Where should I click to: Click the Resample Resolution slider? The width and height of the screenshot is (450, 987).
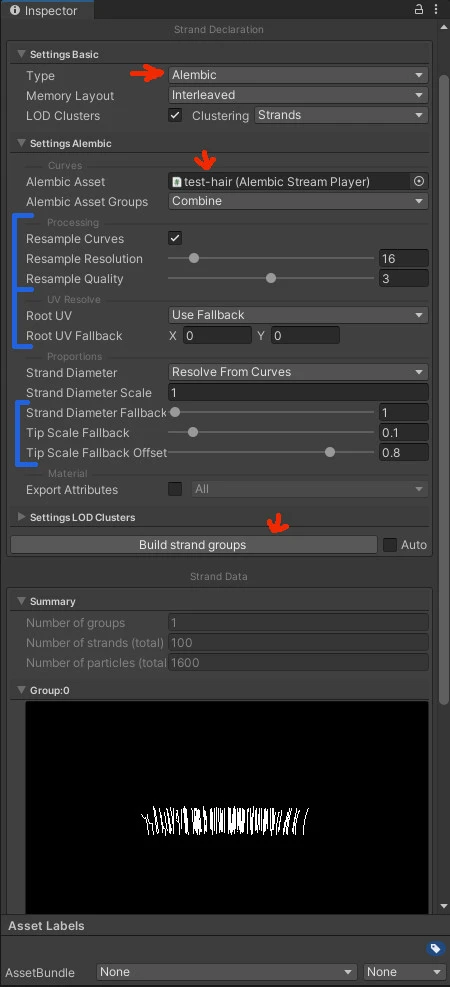(x=271, y=258)
